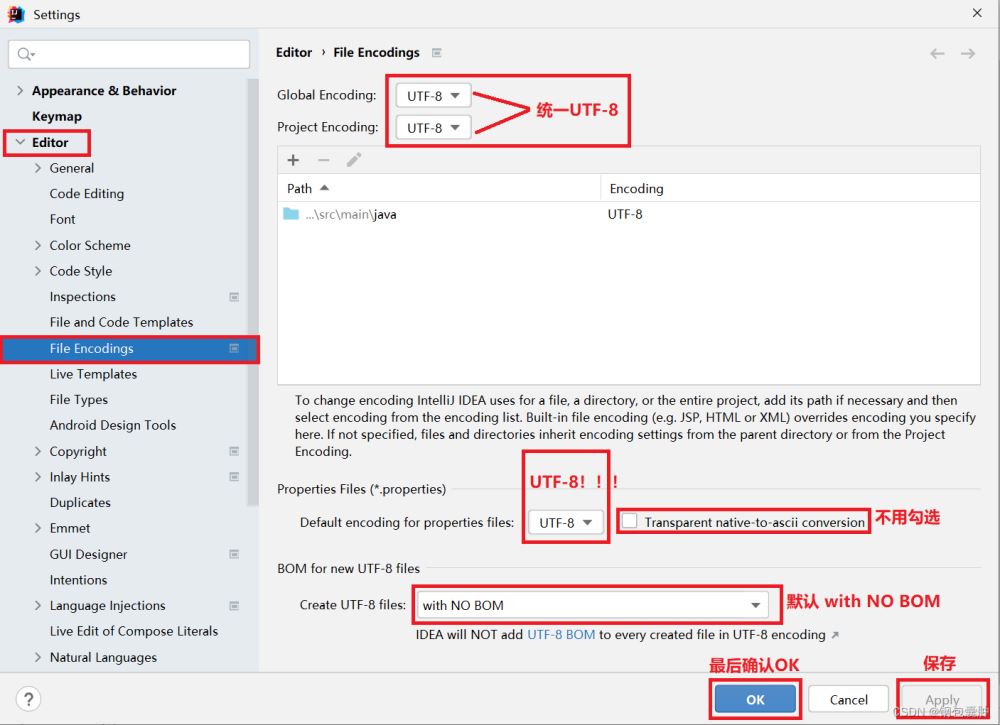Screen dimensions: 1000x725
Task: Select the Keymap settings item
Action: click(57, 117)
